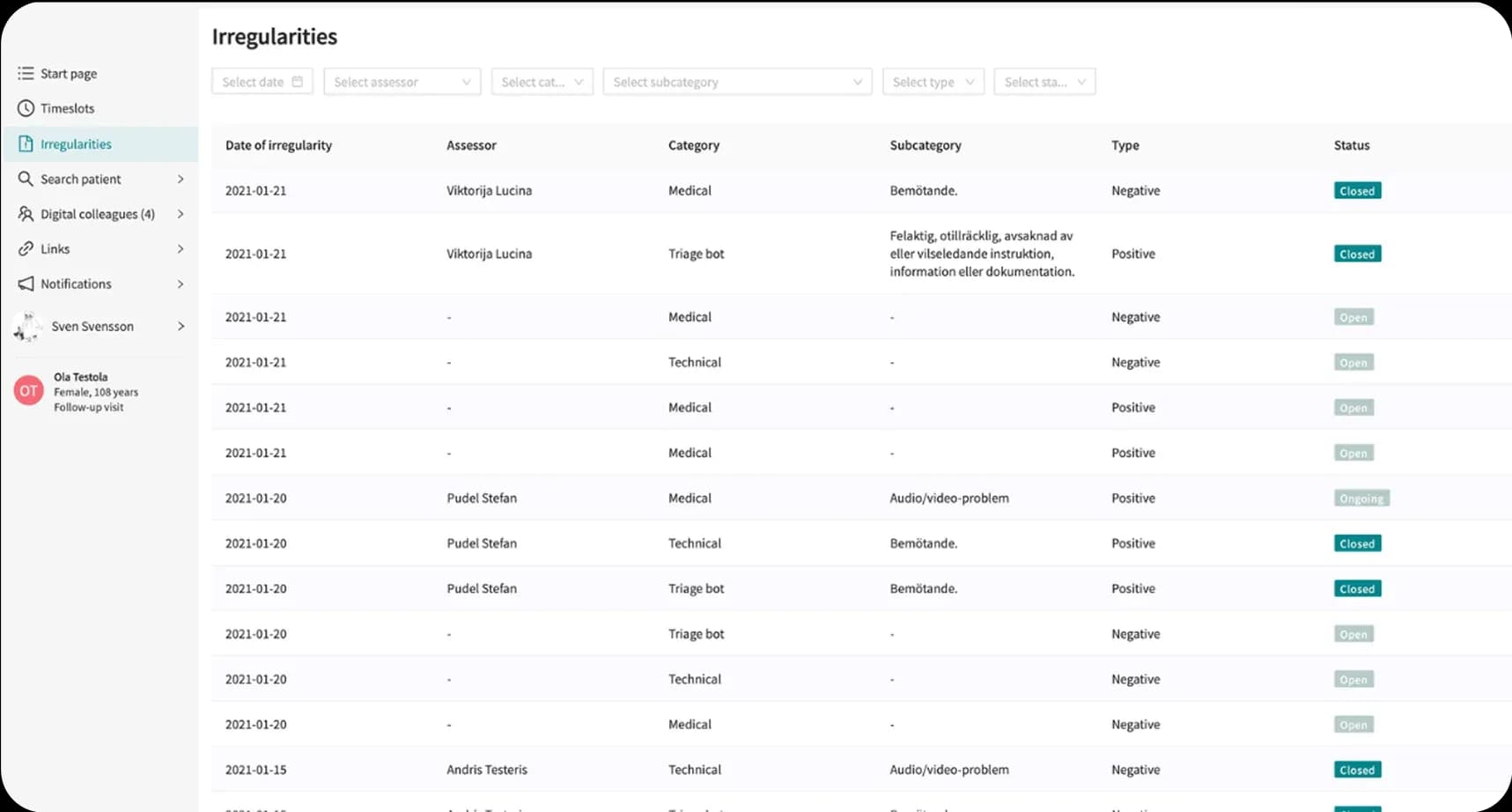Open the Select type dropdown

(933, 82)
